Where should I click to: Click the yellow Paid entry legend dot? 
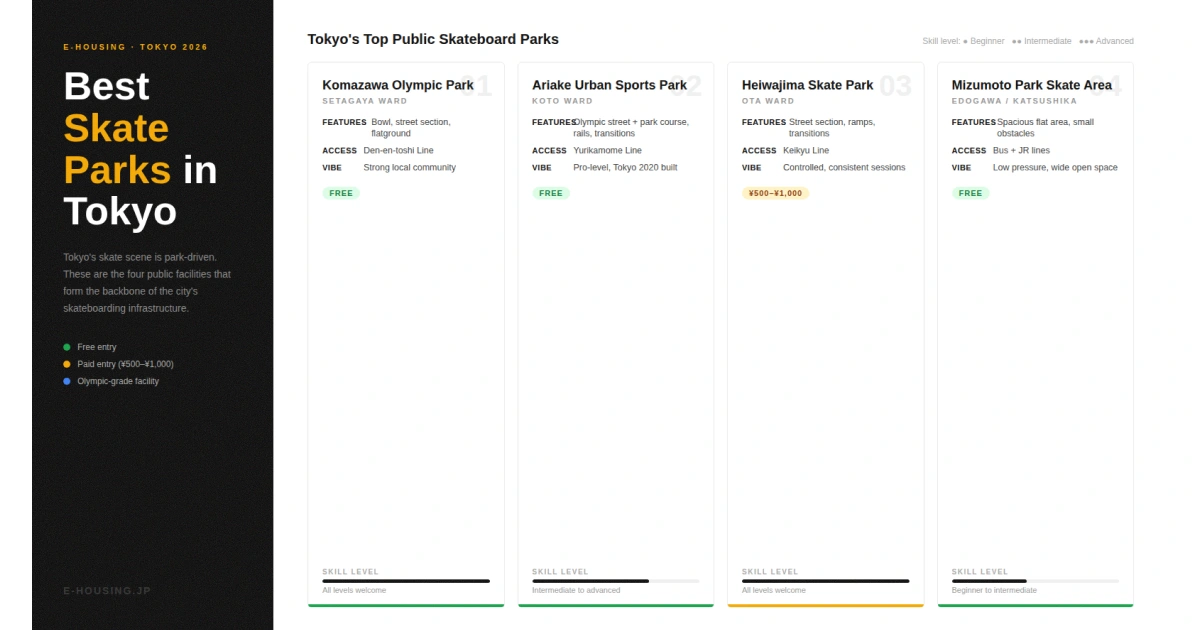coord(67,364)
